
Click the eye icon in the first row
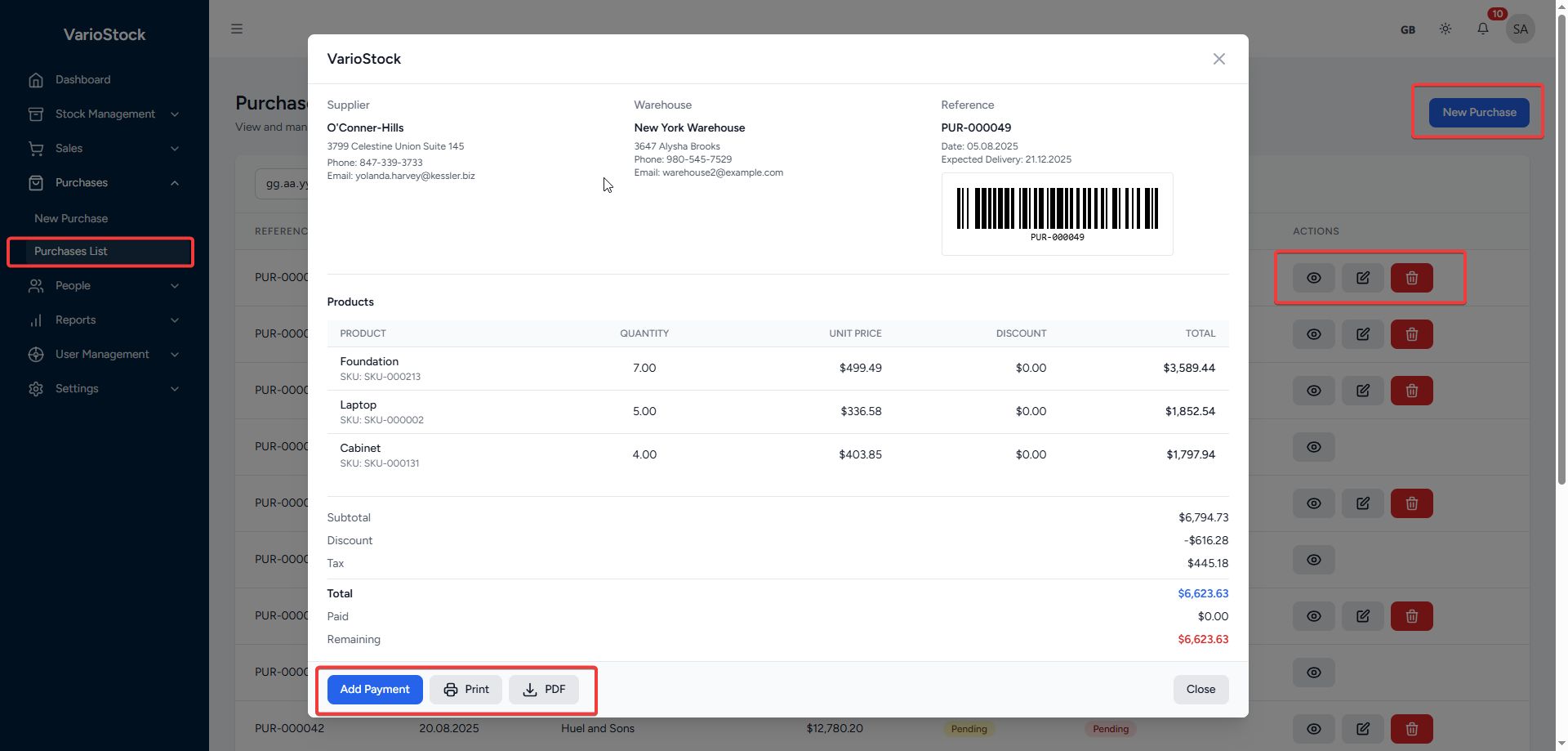(1313, 278)
